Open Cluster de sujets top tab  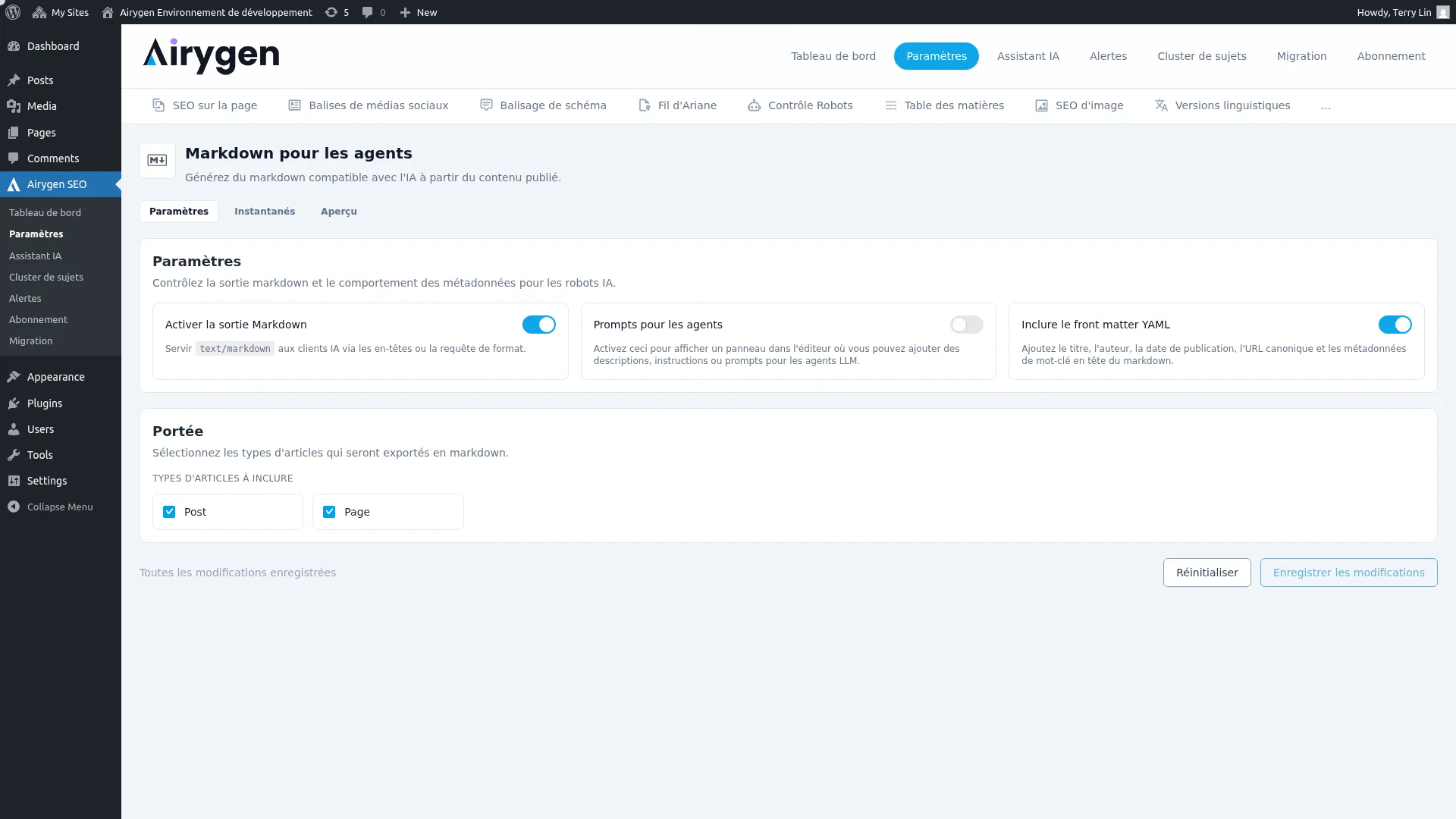[1202, 56]
